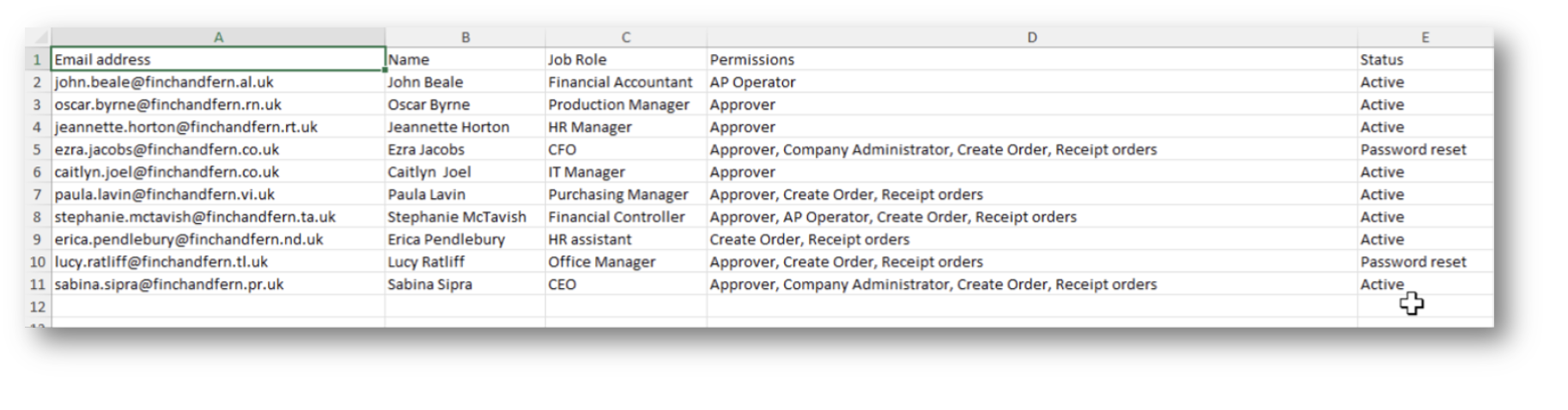Click the name cell 'Jeannette Horton'
1568x410 pixels.
[x=465, y=127]
